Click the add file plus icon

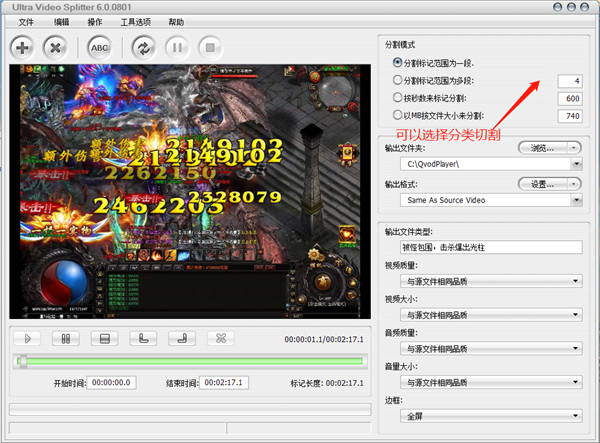click(x=22, y=48)
